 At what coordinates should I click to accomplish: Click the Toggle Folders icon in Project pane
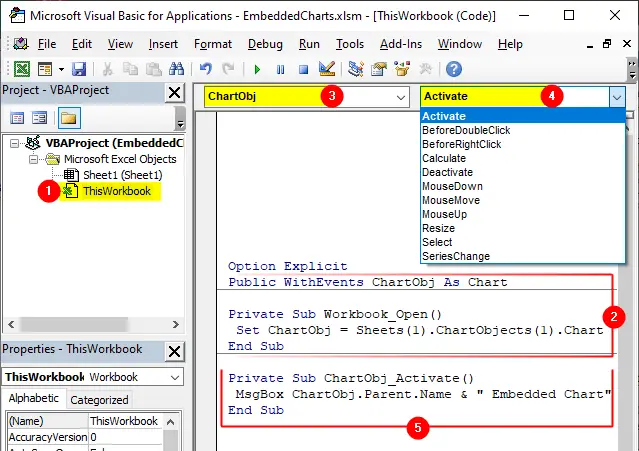69,118
